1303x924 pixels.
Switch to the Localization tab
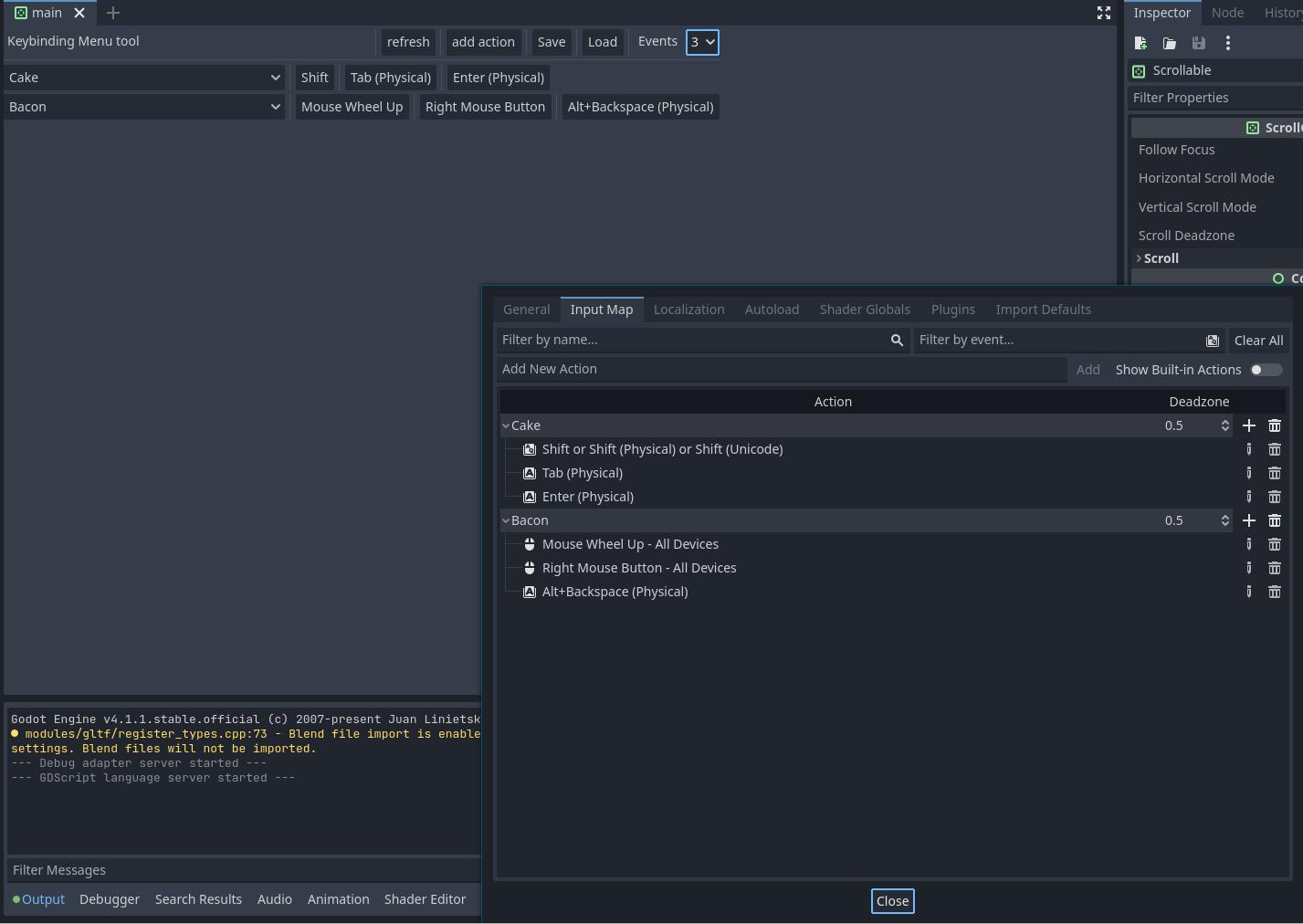click(x=688, y=310)
